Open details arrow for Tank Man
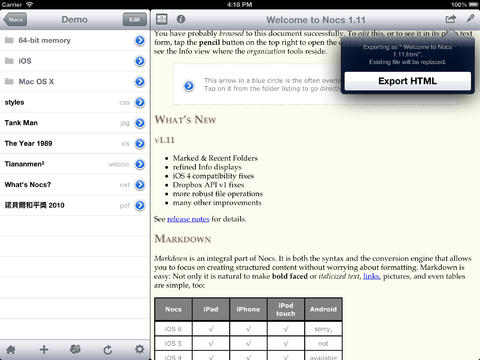 click(x=140, y=123)
